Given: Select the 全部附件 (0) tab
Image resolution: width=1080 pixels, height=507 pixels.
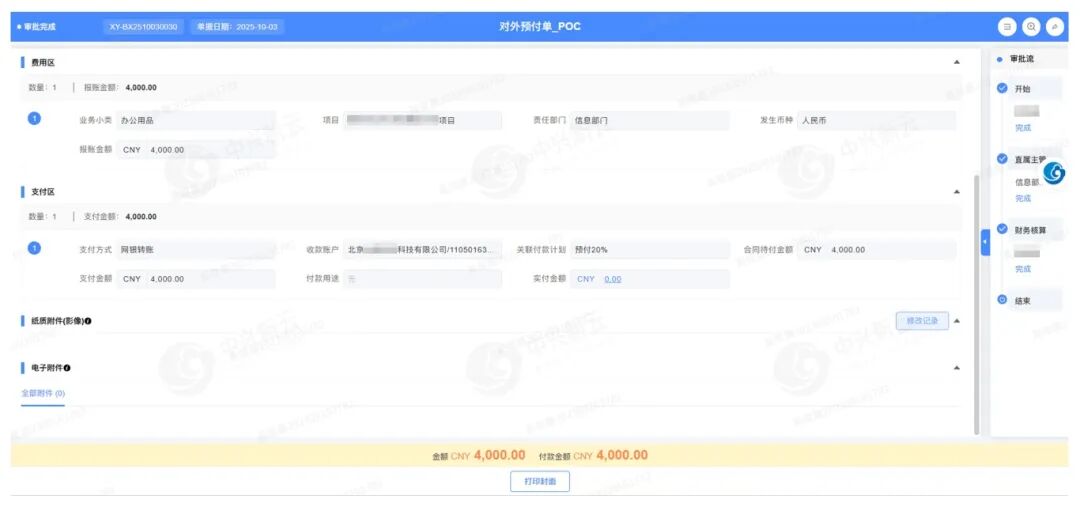Looking at the screenshot, I should [x=43, y=394].
